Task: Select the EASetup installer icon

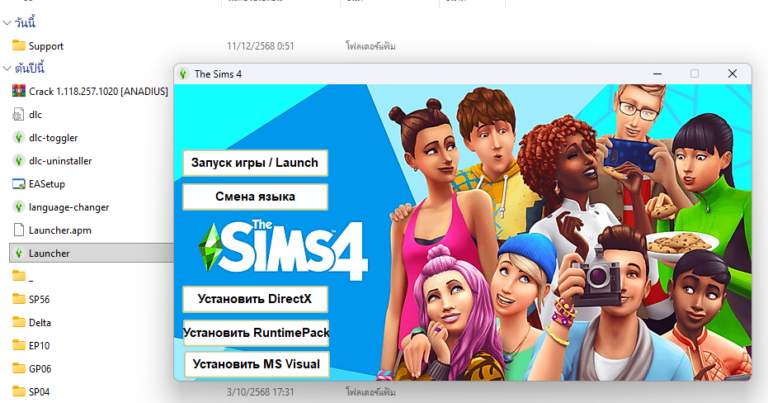Action: click(19, 184)
